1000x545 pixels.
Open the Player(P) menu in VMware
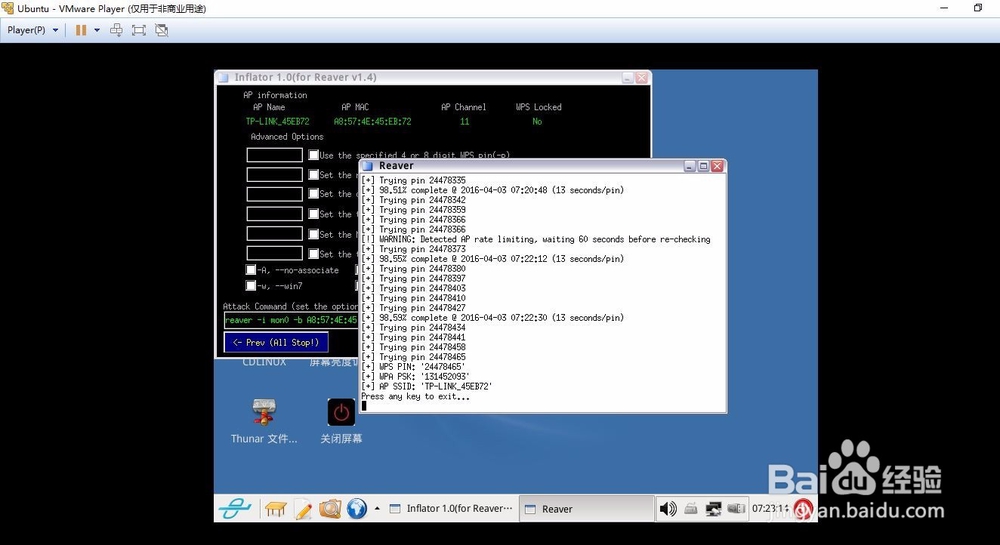click(33, 30)
